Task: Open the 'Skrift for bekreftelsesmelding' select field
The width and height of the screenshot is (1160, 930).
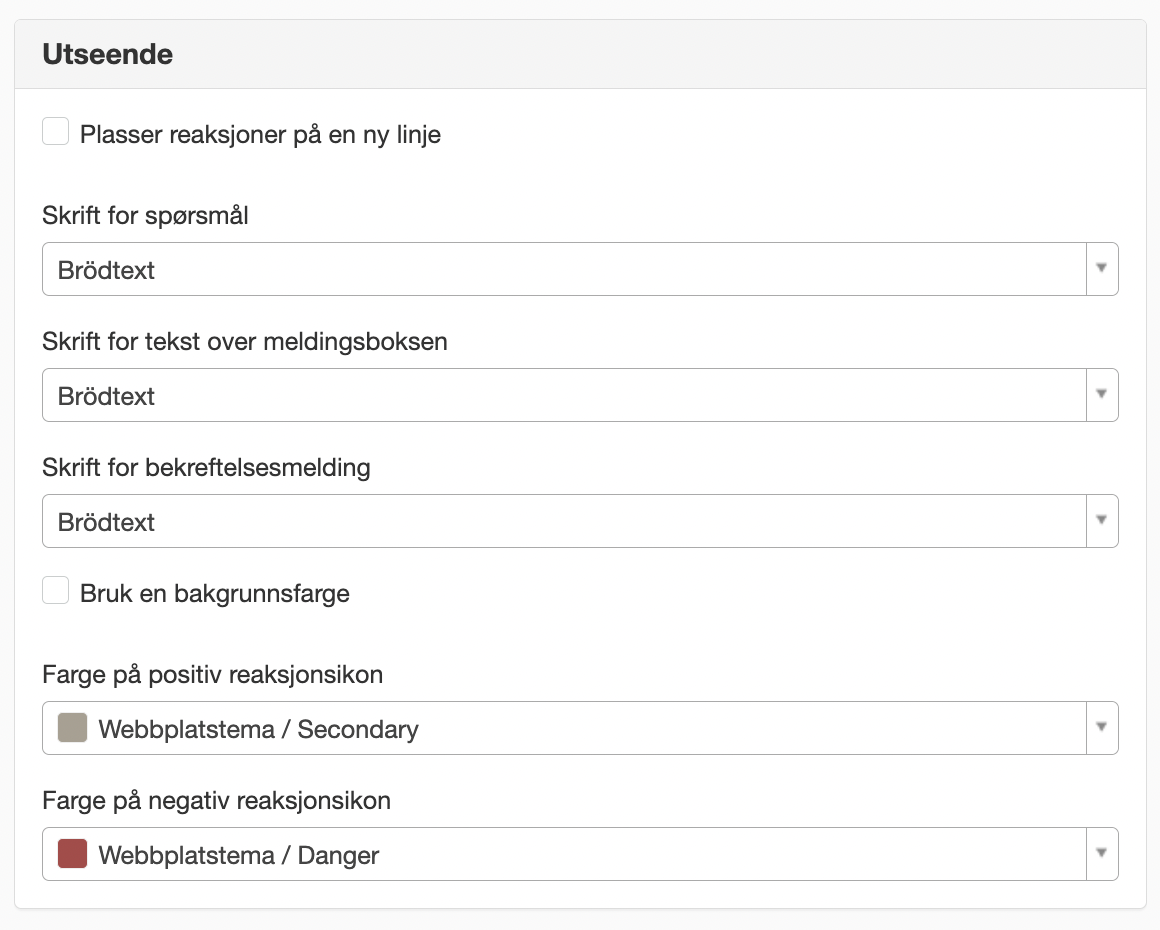Action: [580, 521]
